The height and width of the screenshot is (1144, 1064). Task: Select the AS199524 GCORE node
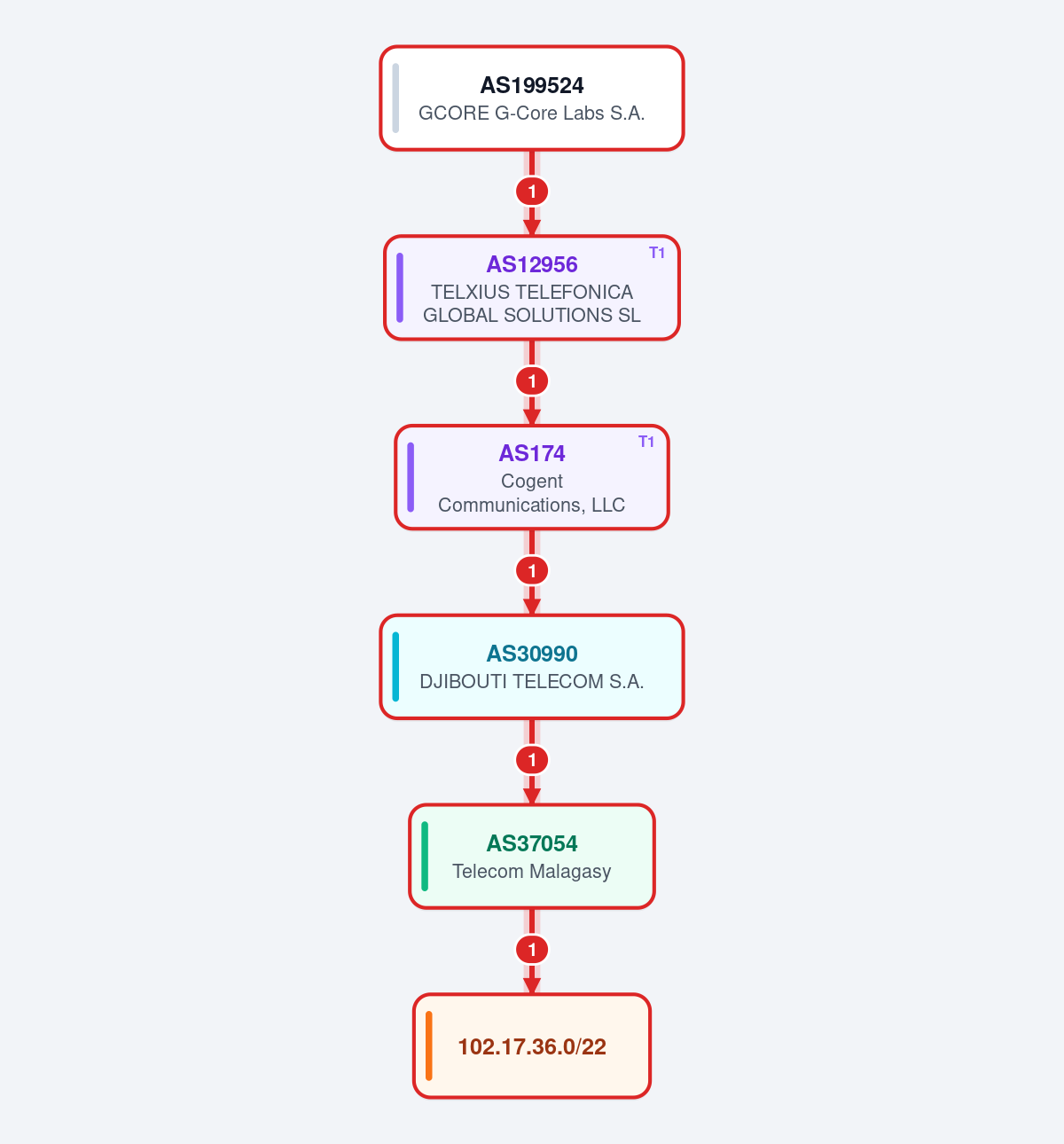[x=532, y=98]
